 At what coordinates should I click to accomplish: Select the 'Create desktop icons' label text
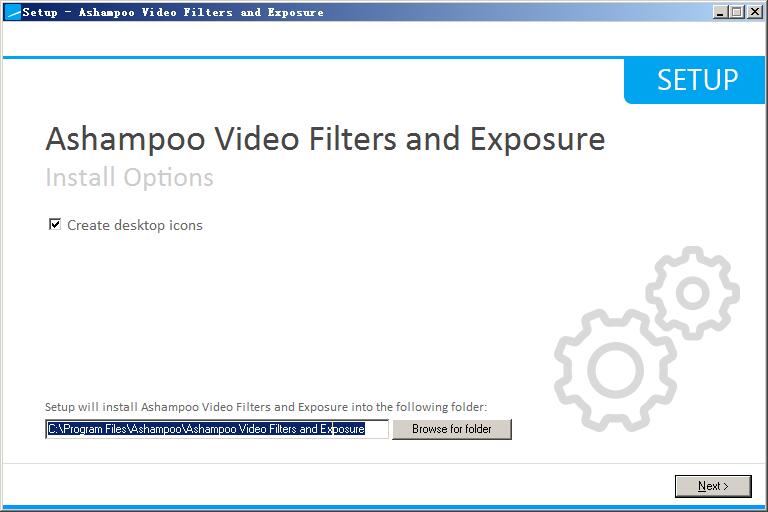(135, 225)
